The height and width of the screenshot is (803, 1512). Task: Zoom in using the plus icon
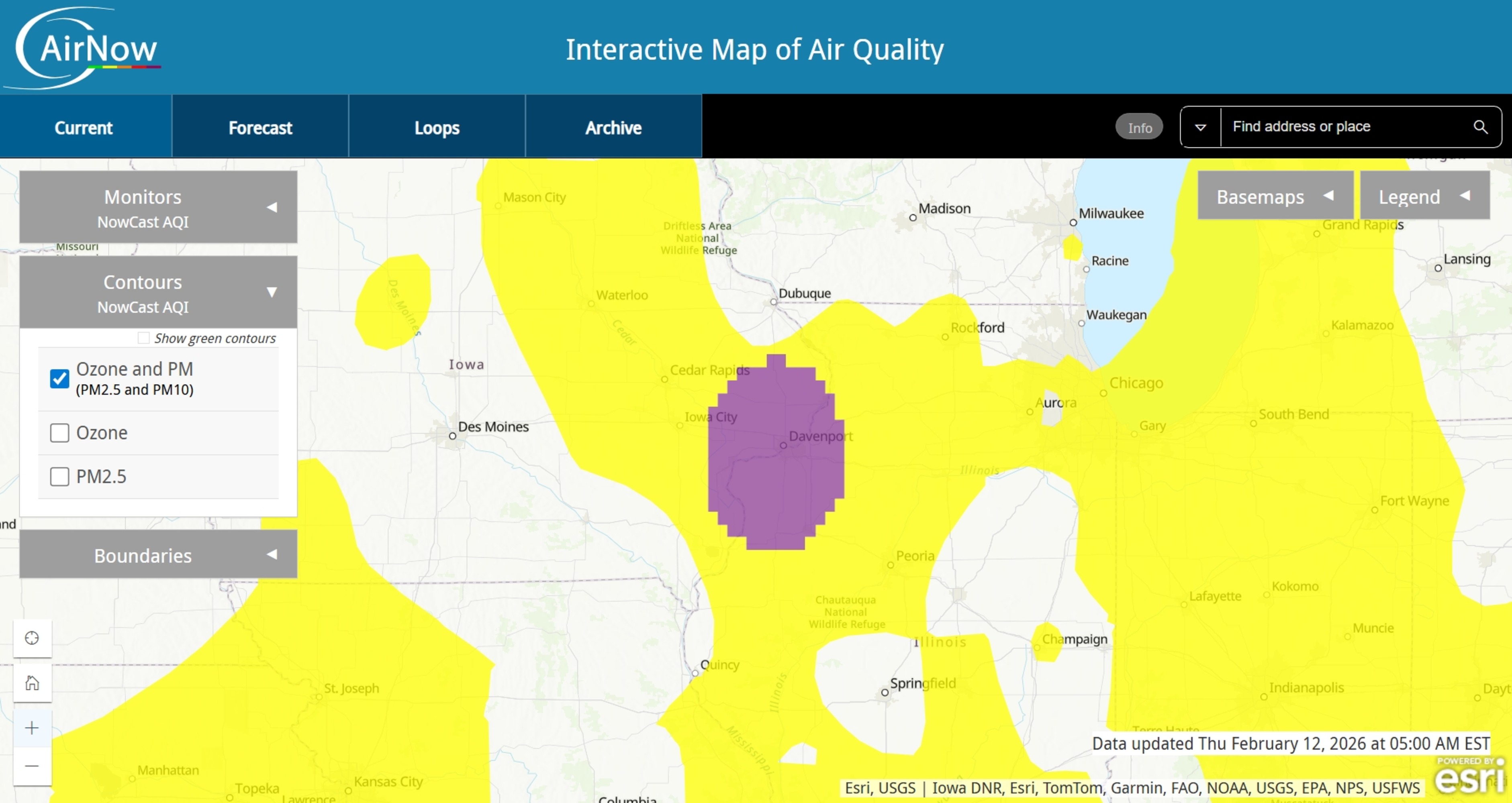[31, 728]
